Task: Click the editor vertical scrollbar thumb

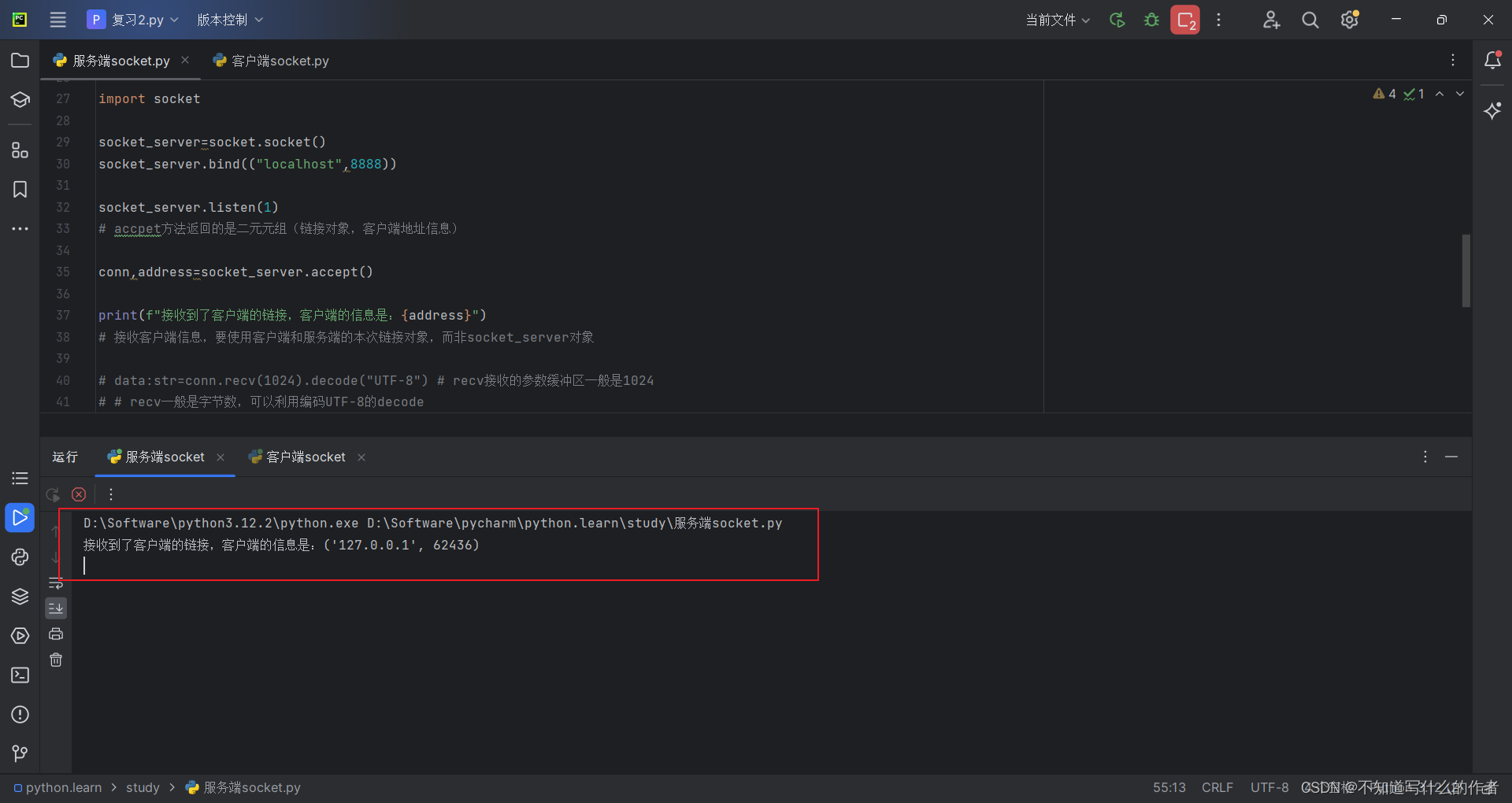Action: [1466, 270]
